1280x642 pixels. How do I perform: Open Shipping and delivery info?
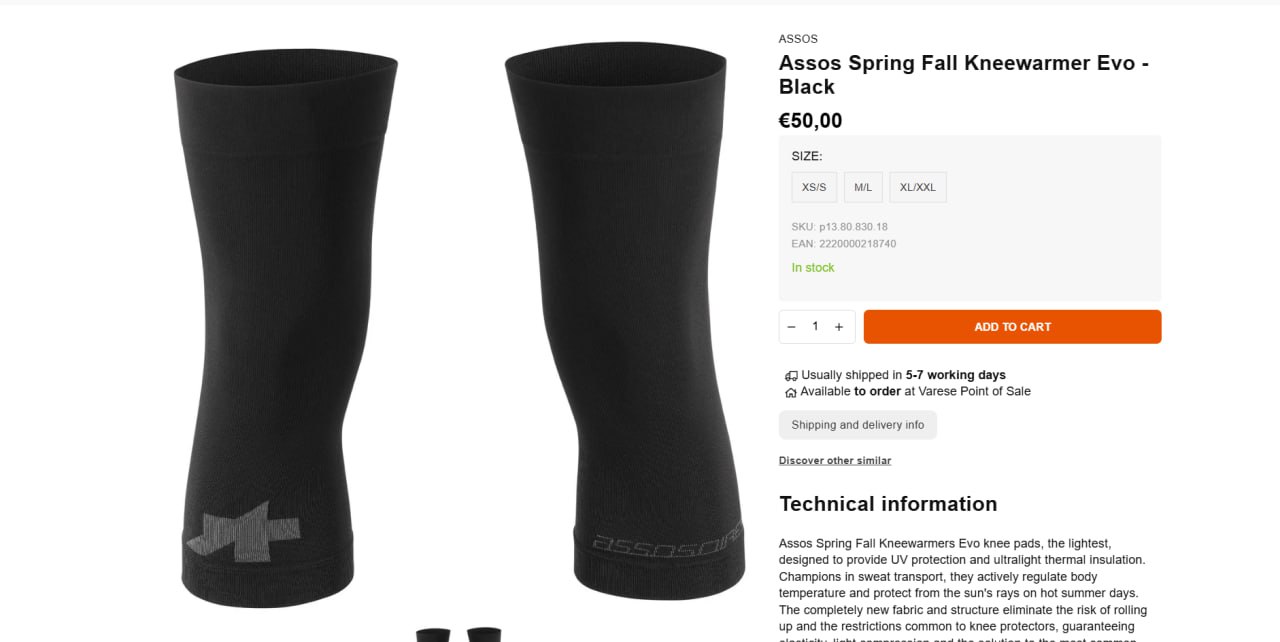(x=858, y=425)
